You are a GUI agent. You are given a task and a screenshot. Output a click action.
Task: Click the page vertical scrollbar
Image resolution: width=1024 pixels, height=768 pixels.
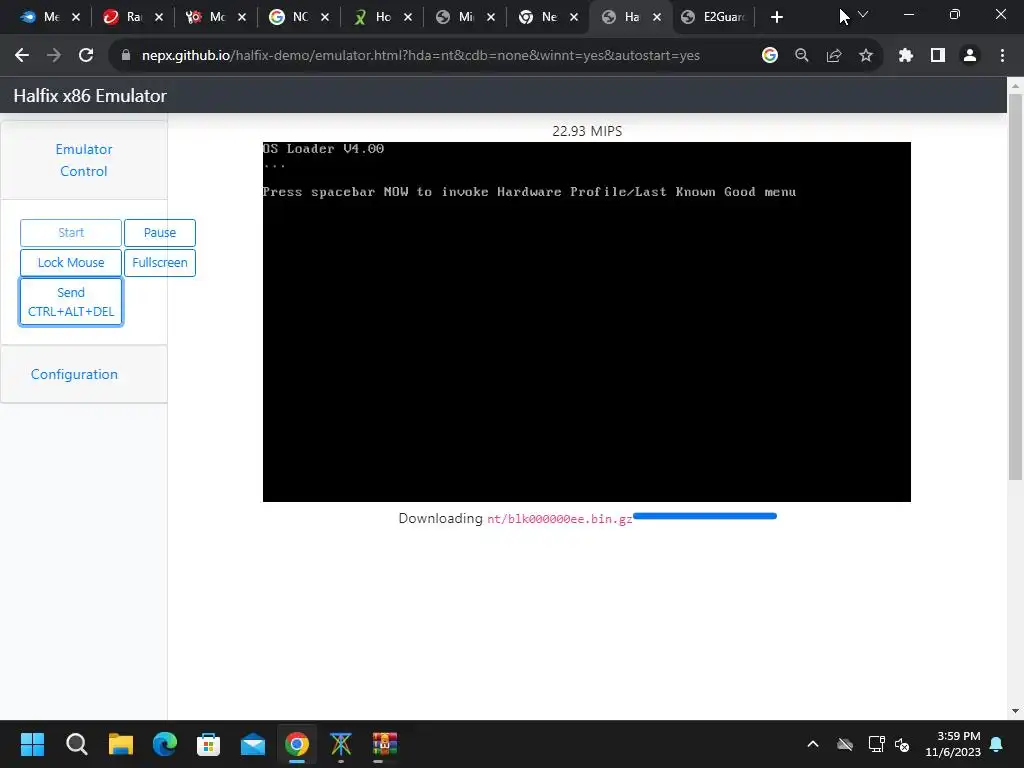pyautogui.click(x=1015, y=287)
